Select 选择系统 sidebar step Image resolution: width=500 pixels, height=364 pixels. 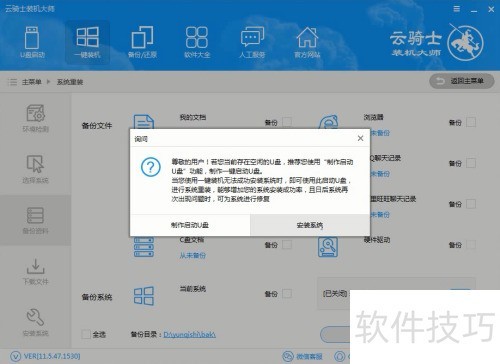point(35,169)
